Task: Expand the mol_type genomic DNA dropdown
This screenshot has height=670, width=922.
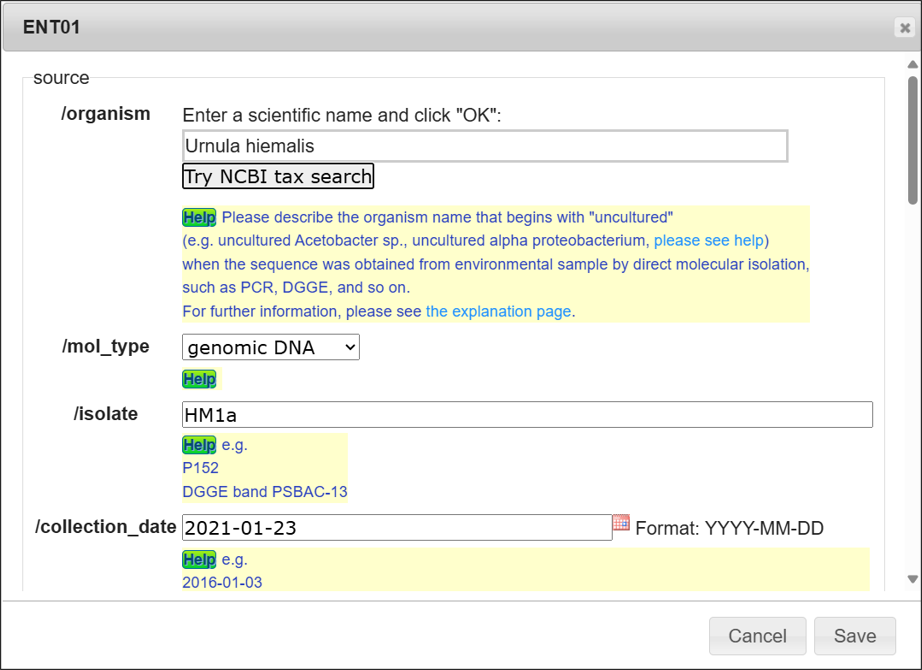Action: (270, 347)
